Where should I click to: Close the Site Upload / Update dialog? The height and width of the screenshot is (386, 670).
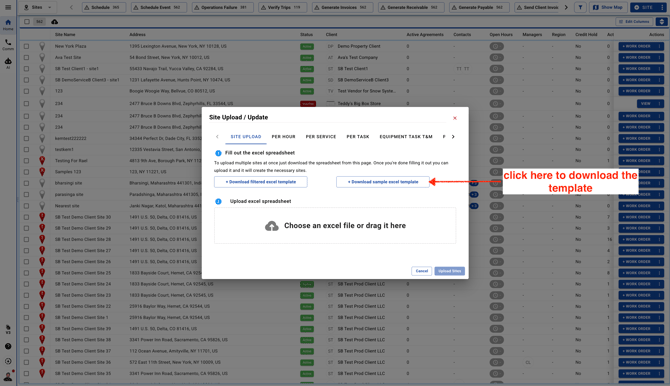click(455, 118)
